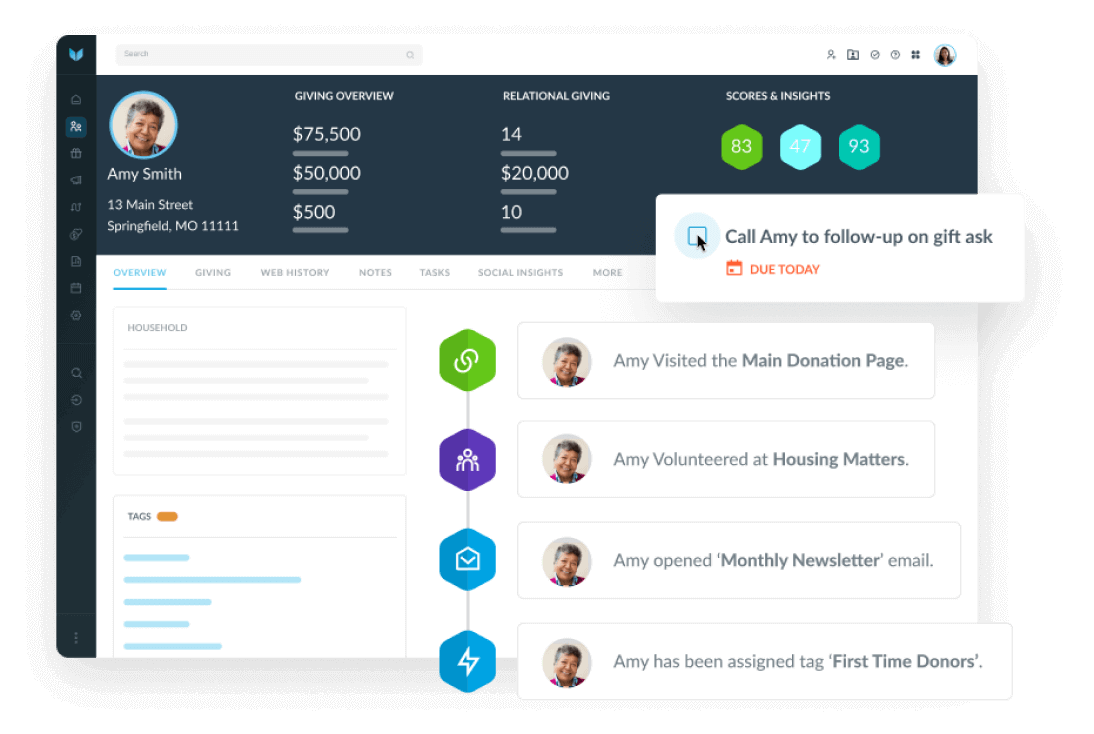Open the user profile avatar menu
The width and height of the screenshot is (1094, 734).
(x=945, y=55)
